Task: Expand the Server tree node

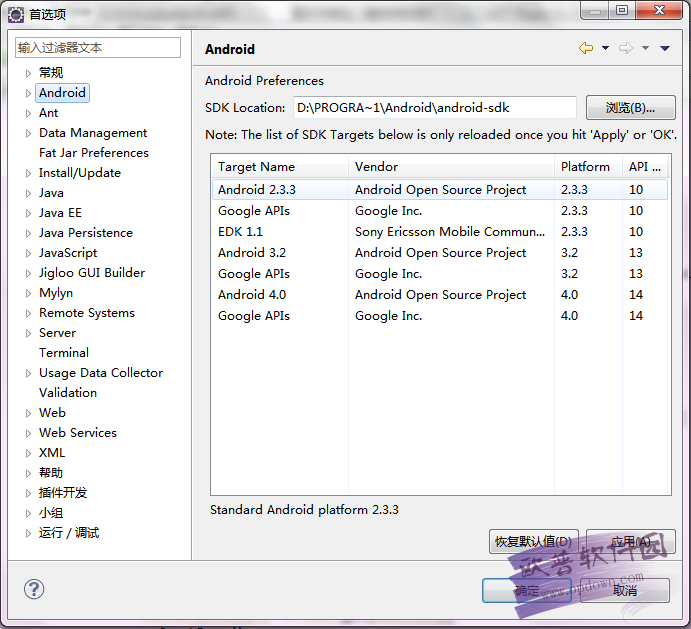Action: [28, 333]
